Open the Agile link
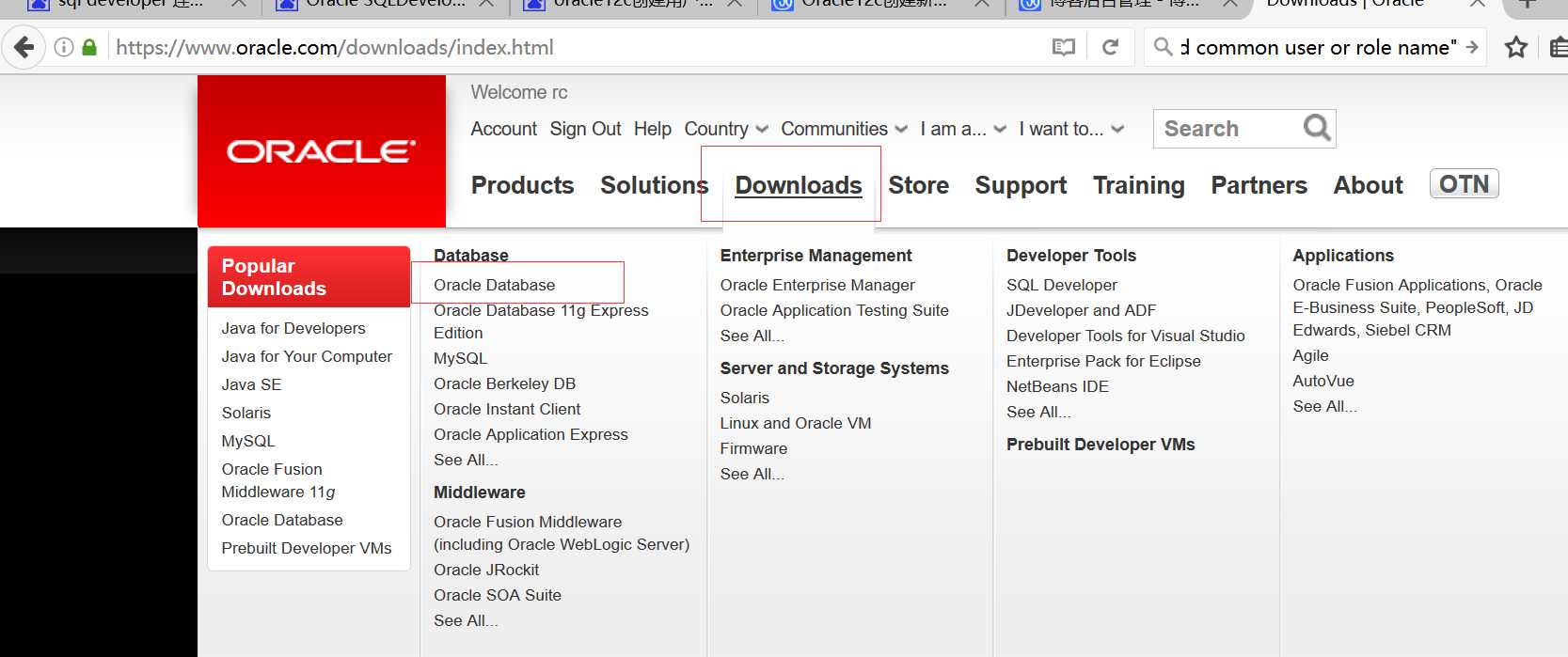This screenshot has width=1568, height=657. point(1310,355)
